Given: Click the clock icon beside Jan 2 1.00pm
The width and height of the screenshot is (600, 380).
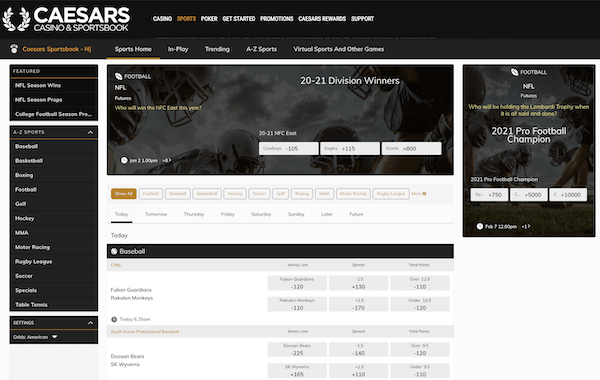Looking at the screenshot, I should [x=124, y=160].
